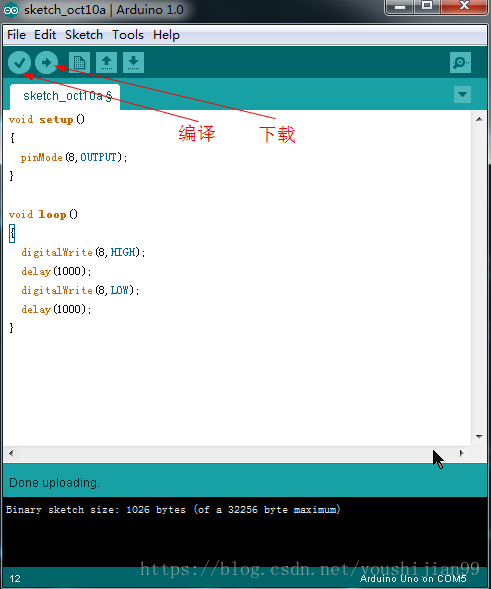Create a new sketch with New icon

tap(80, 62)
